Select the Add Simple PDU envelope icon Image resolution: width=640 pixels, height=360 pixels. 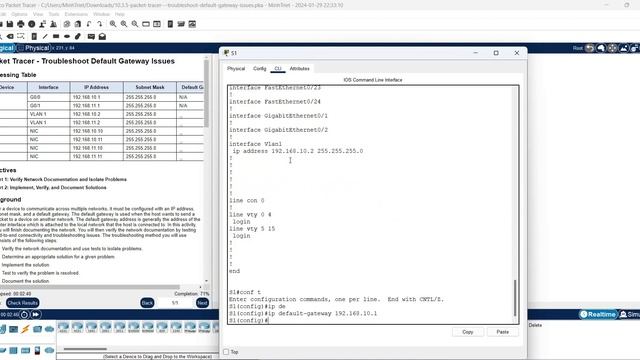[91, 37]
